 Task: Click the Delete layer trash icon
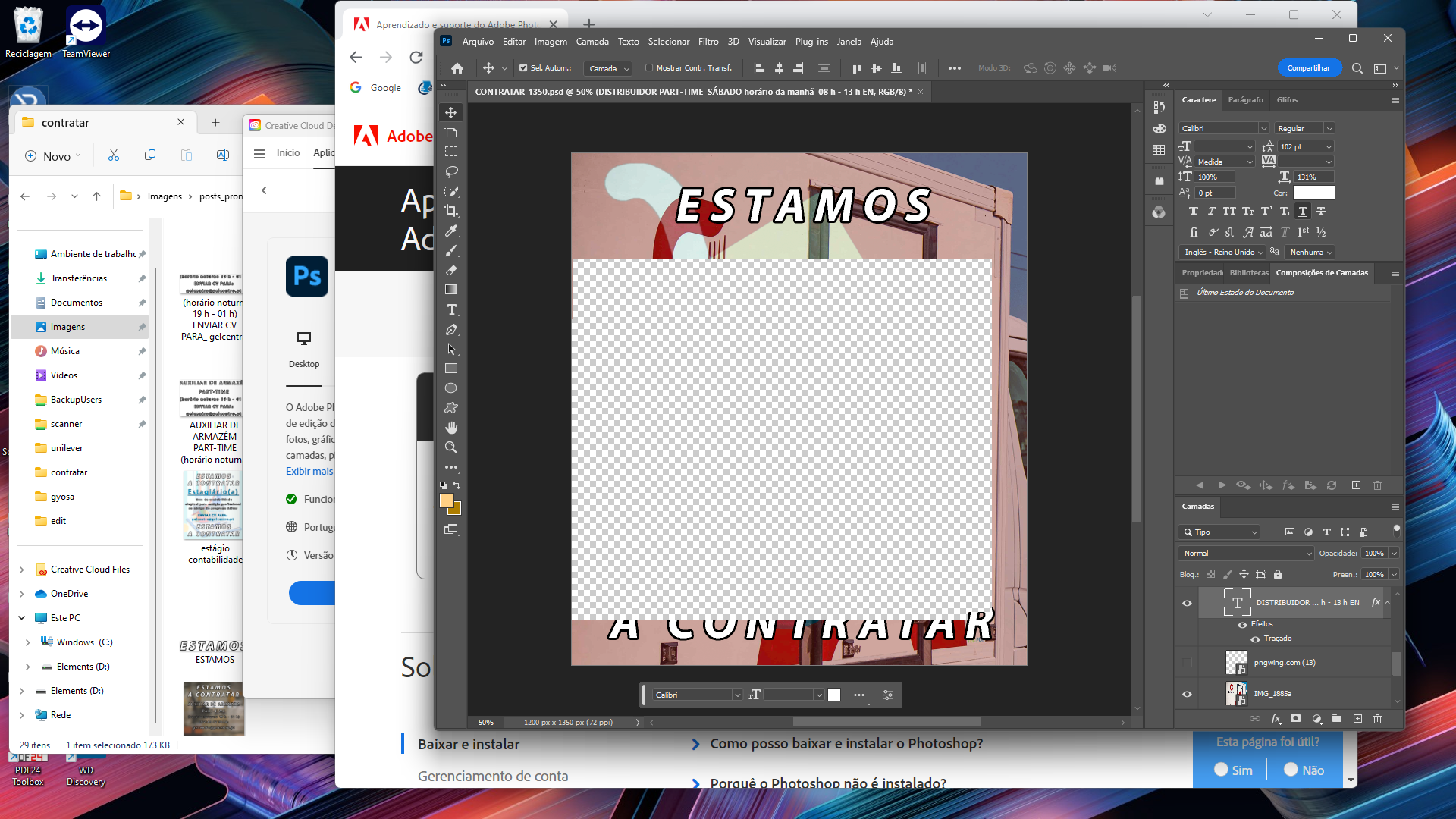[1378, 719]
